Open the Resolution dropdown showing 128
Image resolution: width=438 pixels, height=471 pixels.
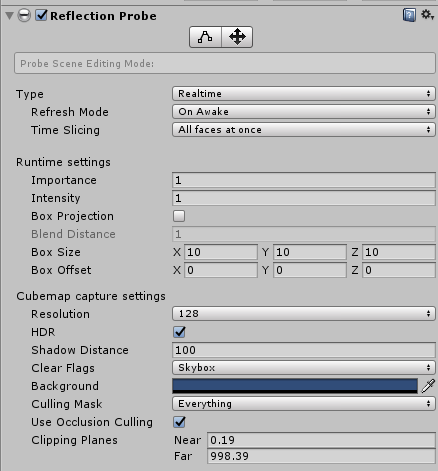pos(304,314)
